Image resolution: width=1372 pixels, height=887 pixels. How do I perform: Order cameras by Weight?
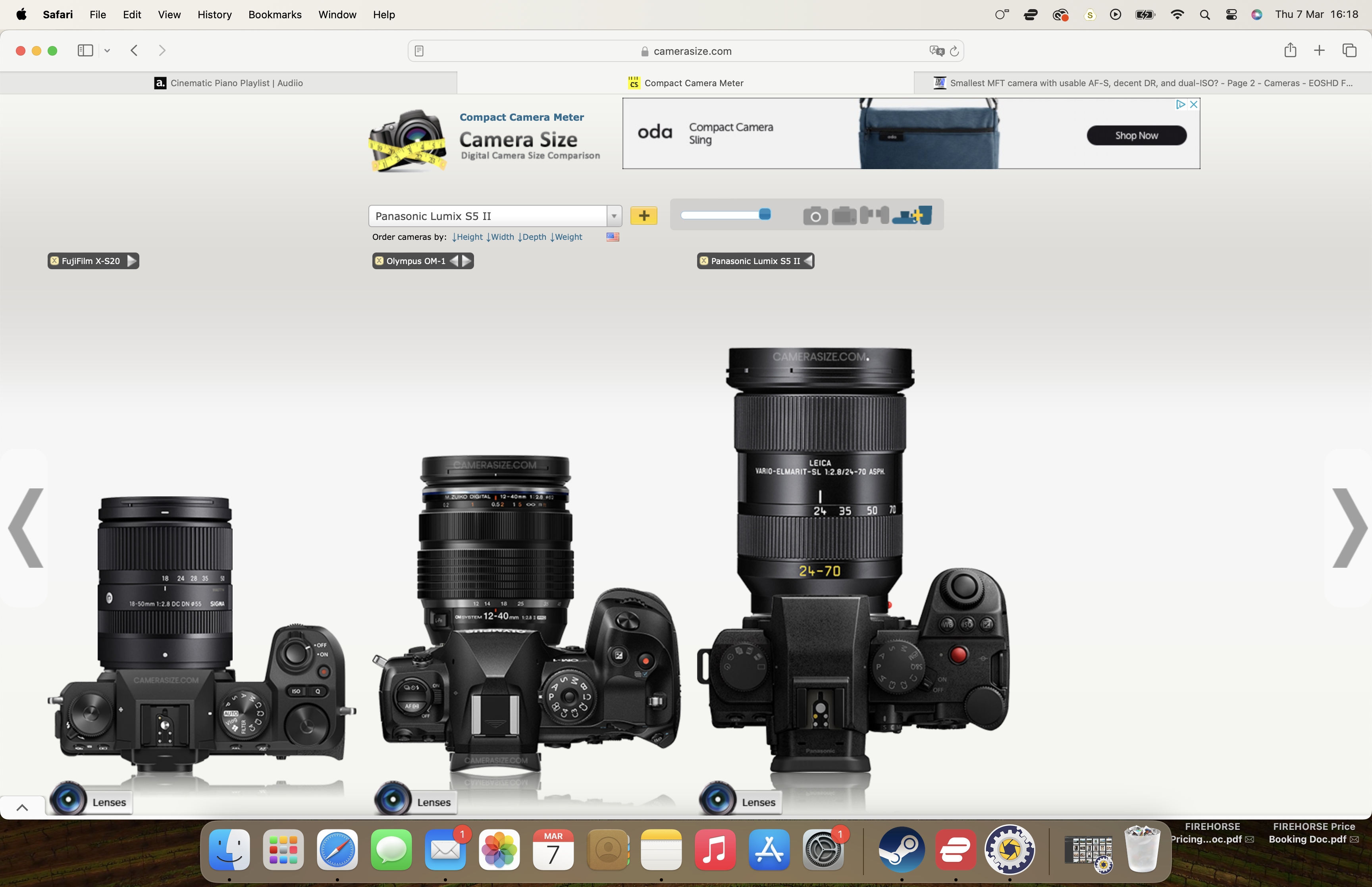[x=566, y=237]
